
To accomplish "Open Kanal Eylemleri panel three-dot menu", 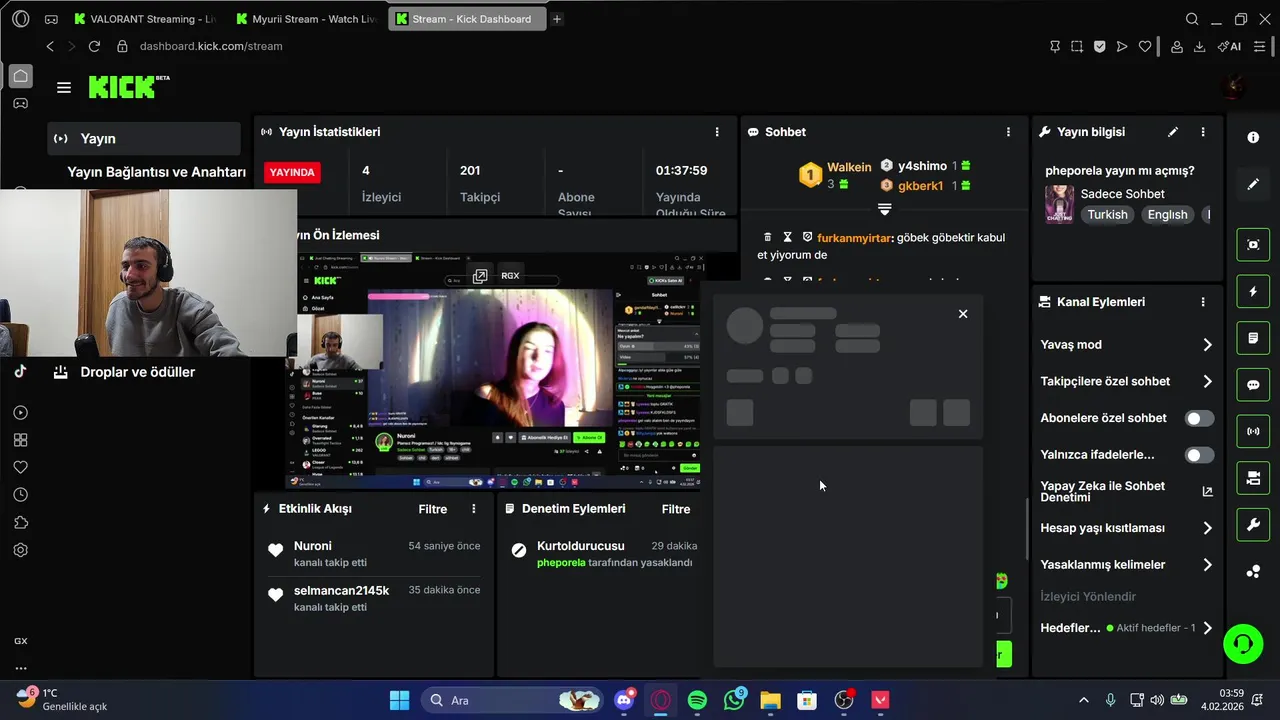I will [x=1203, y=302].
